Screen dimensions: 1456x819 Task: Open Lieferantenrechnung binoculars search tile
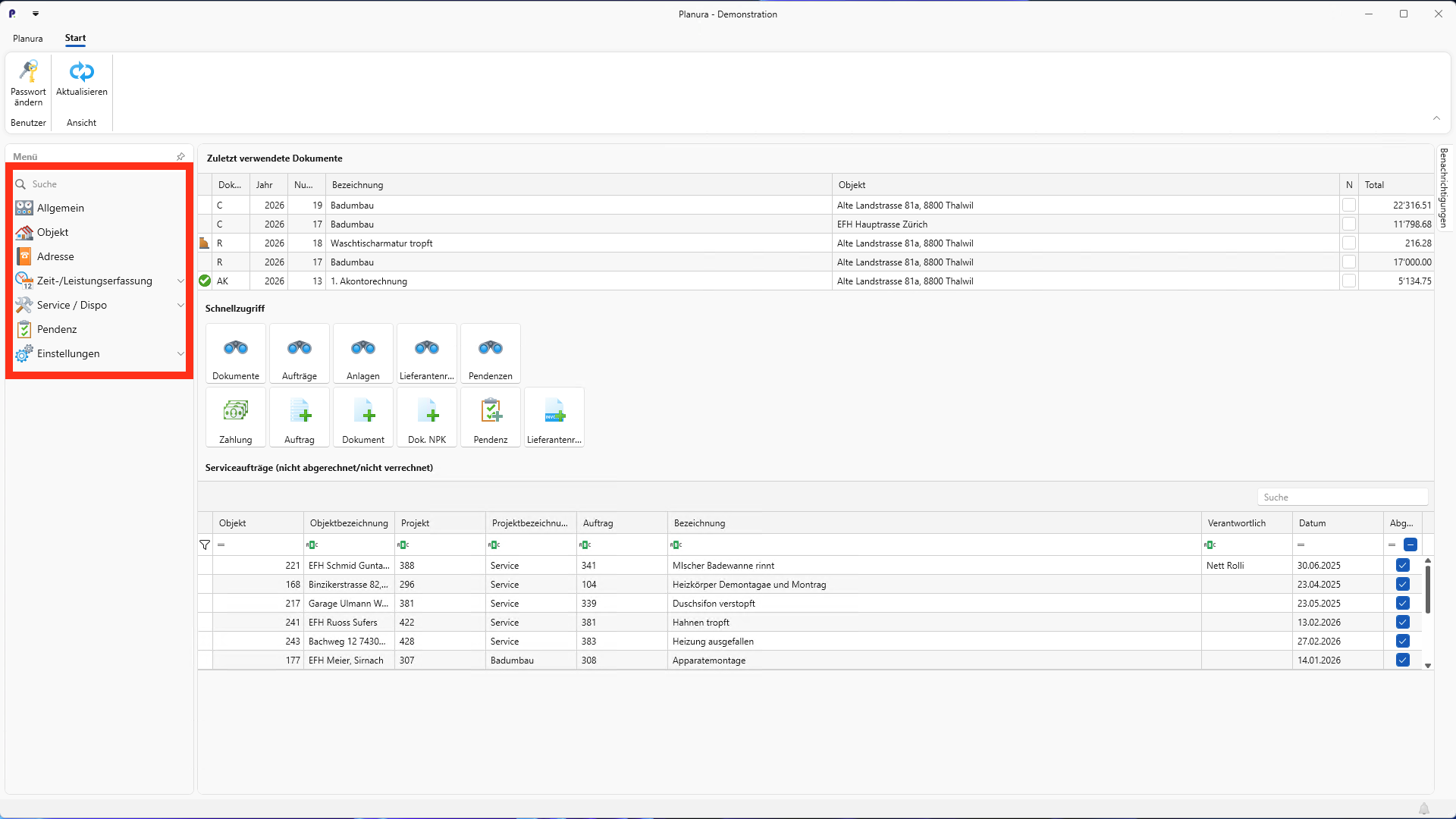tap(426, 353)
